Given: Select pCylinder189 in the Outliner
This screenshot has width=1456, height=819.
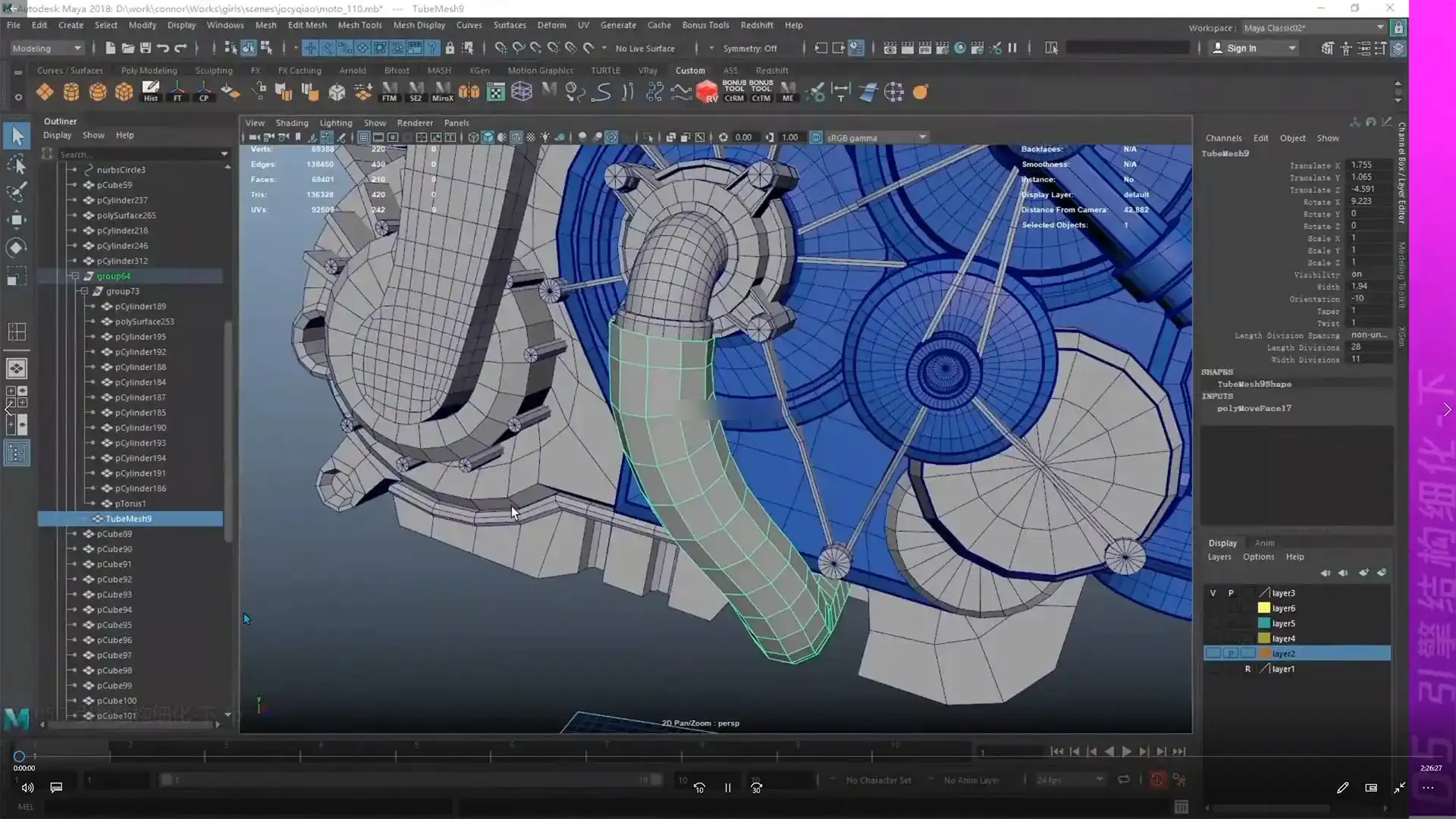Looking at the screenshot, I should pyautogui.click(x=140, y=306).
